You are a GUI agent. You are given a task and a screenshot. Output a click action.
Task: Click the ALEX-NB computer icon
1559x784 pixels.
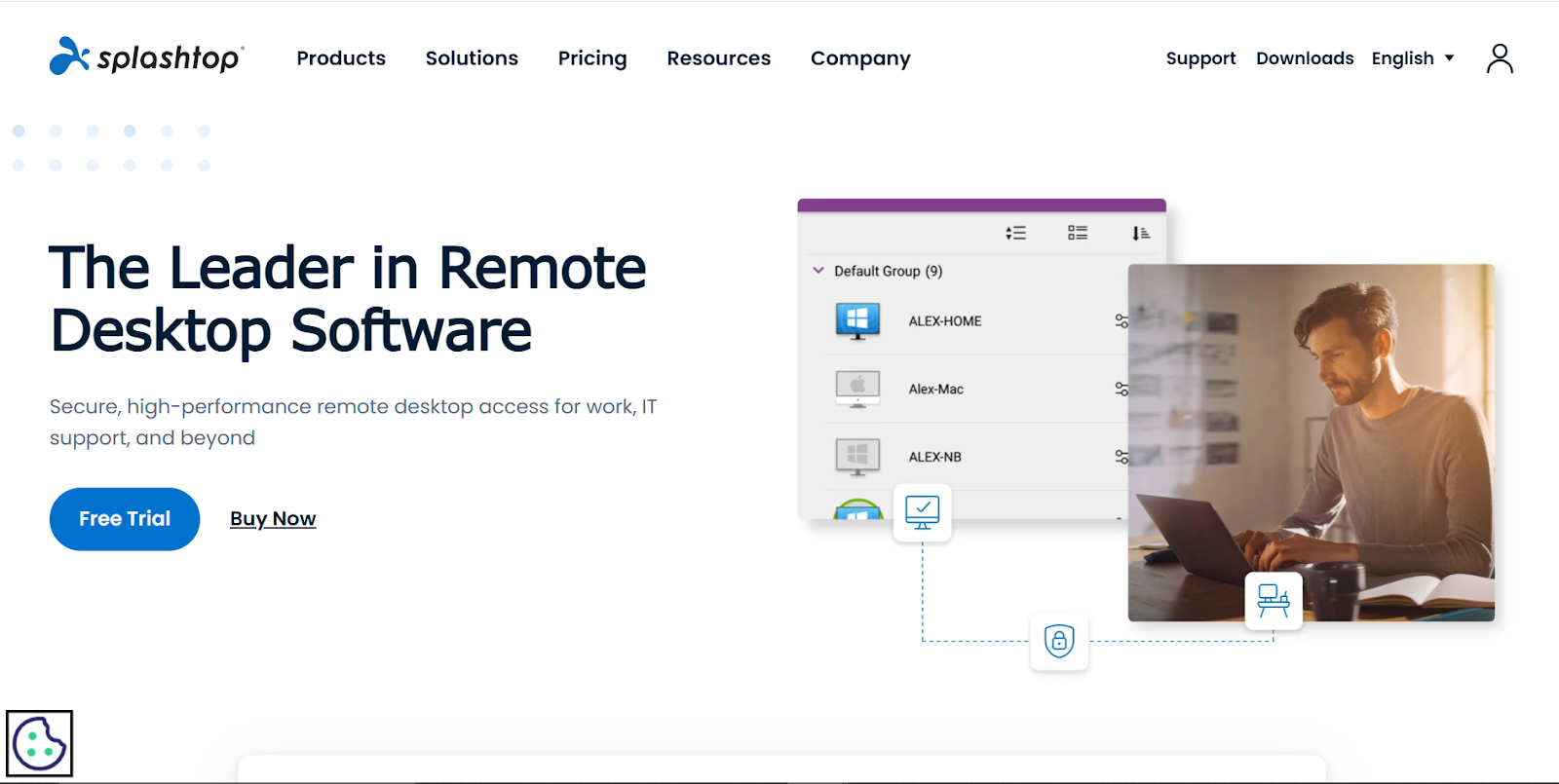point(857,457)
